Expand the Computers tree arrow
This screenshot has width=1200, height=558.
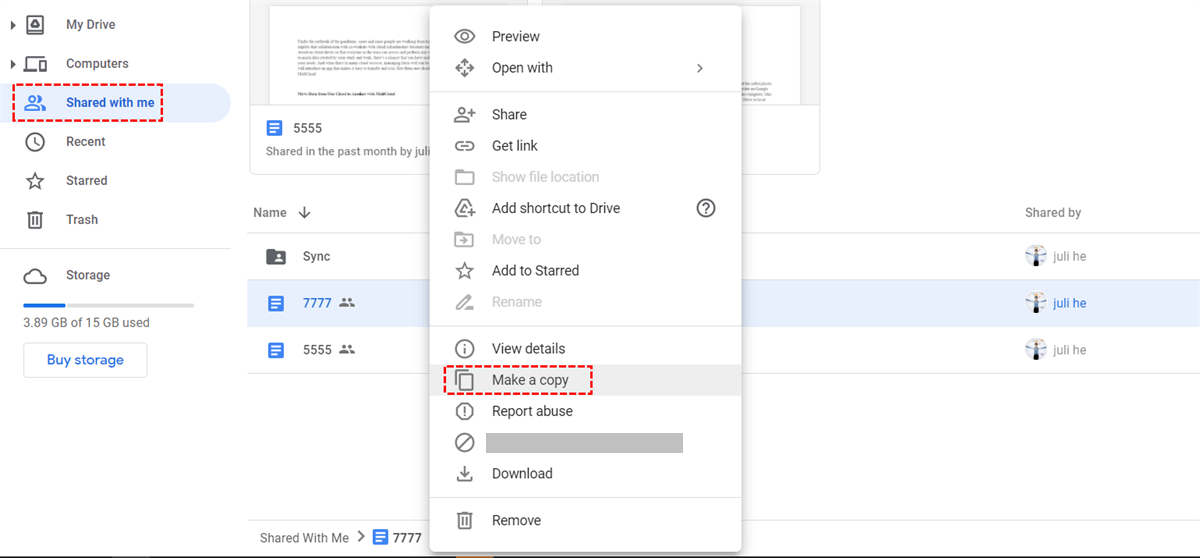(13, 64)
